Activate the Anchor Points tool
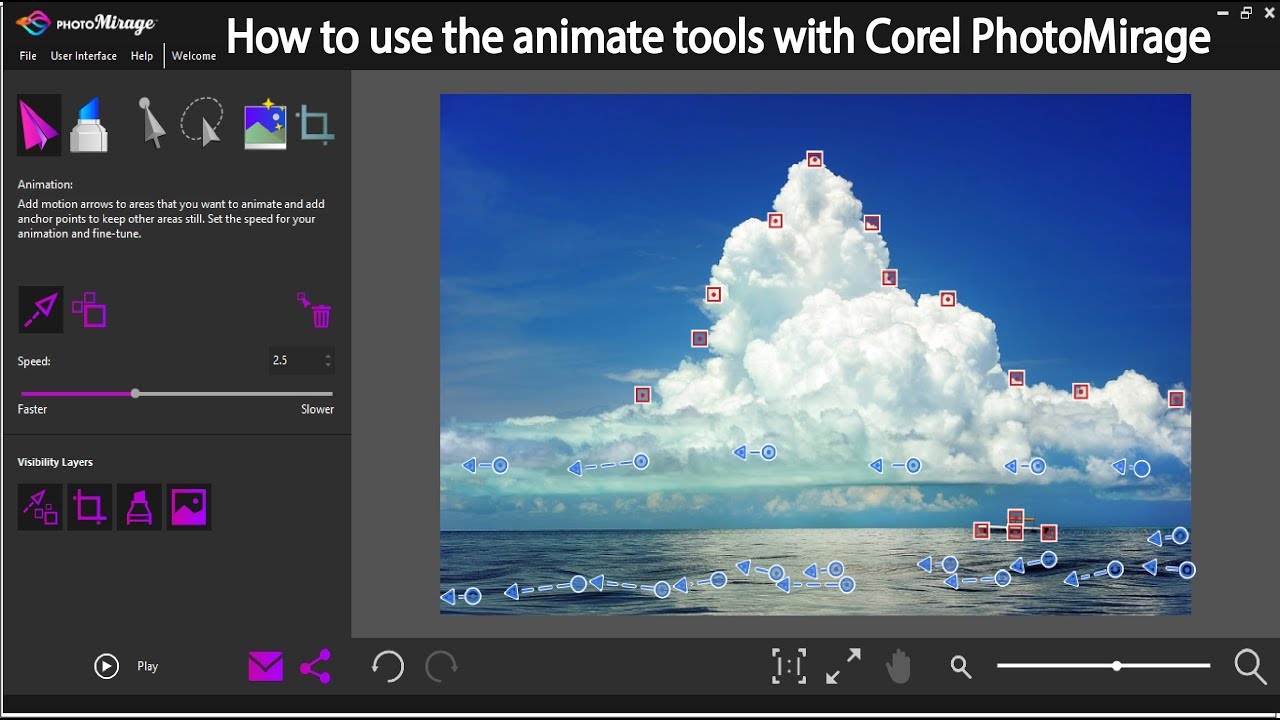 click(89, 310)
